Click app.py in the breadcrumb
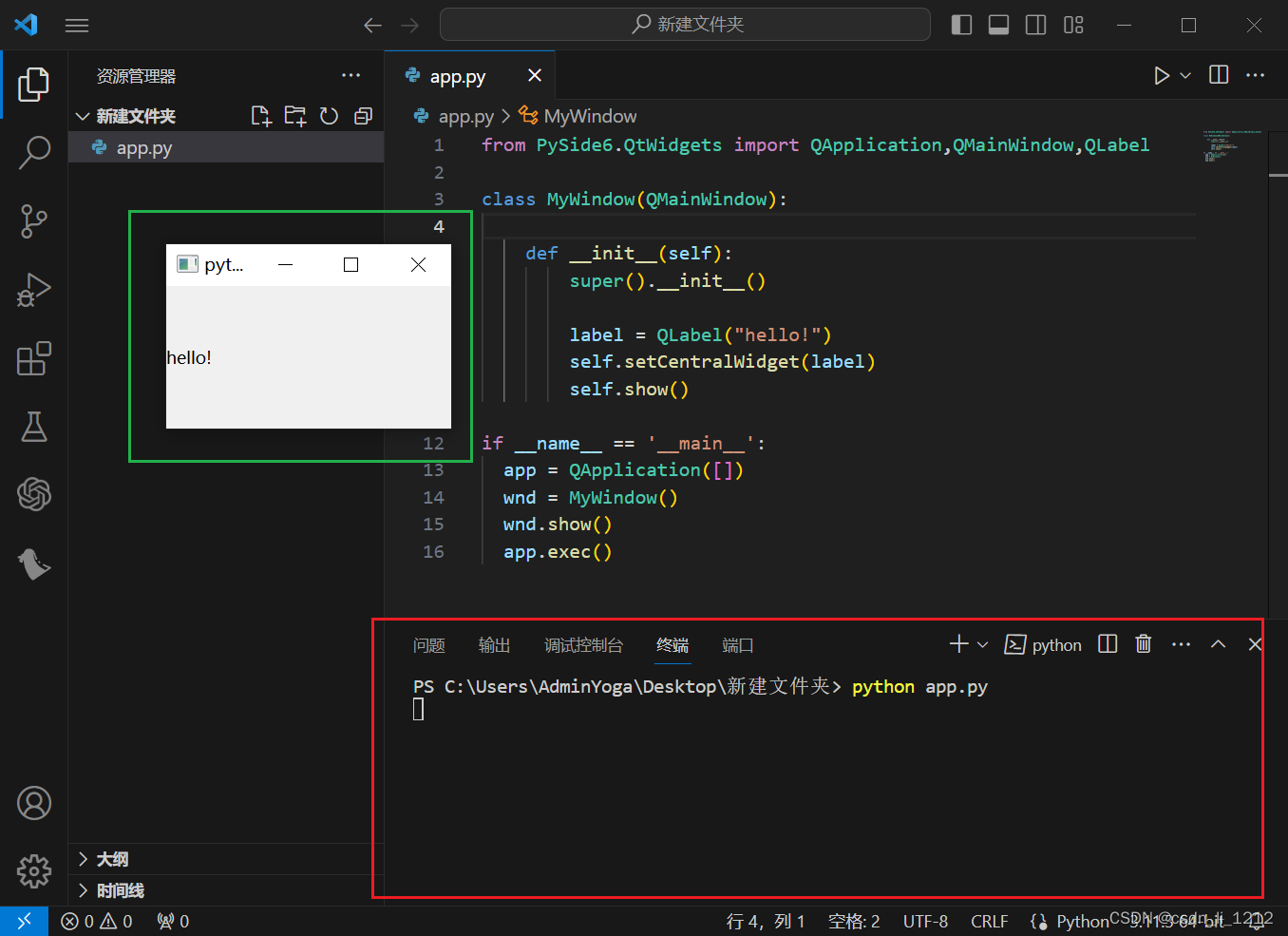1288x936 pixels. click(x=466, y=116)
